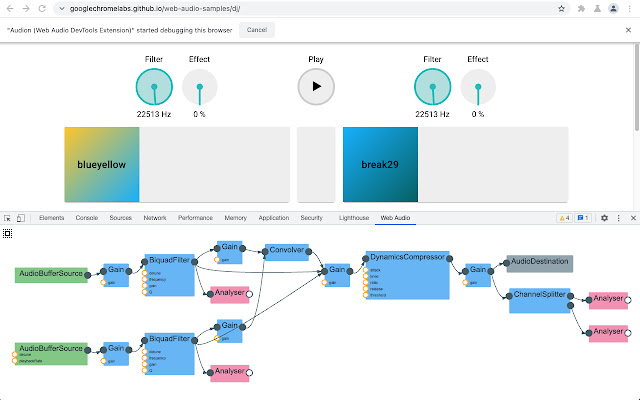
Task: Open the Chrome three-dot menu
Action: [629, 9]
